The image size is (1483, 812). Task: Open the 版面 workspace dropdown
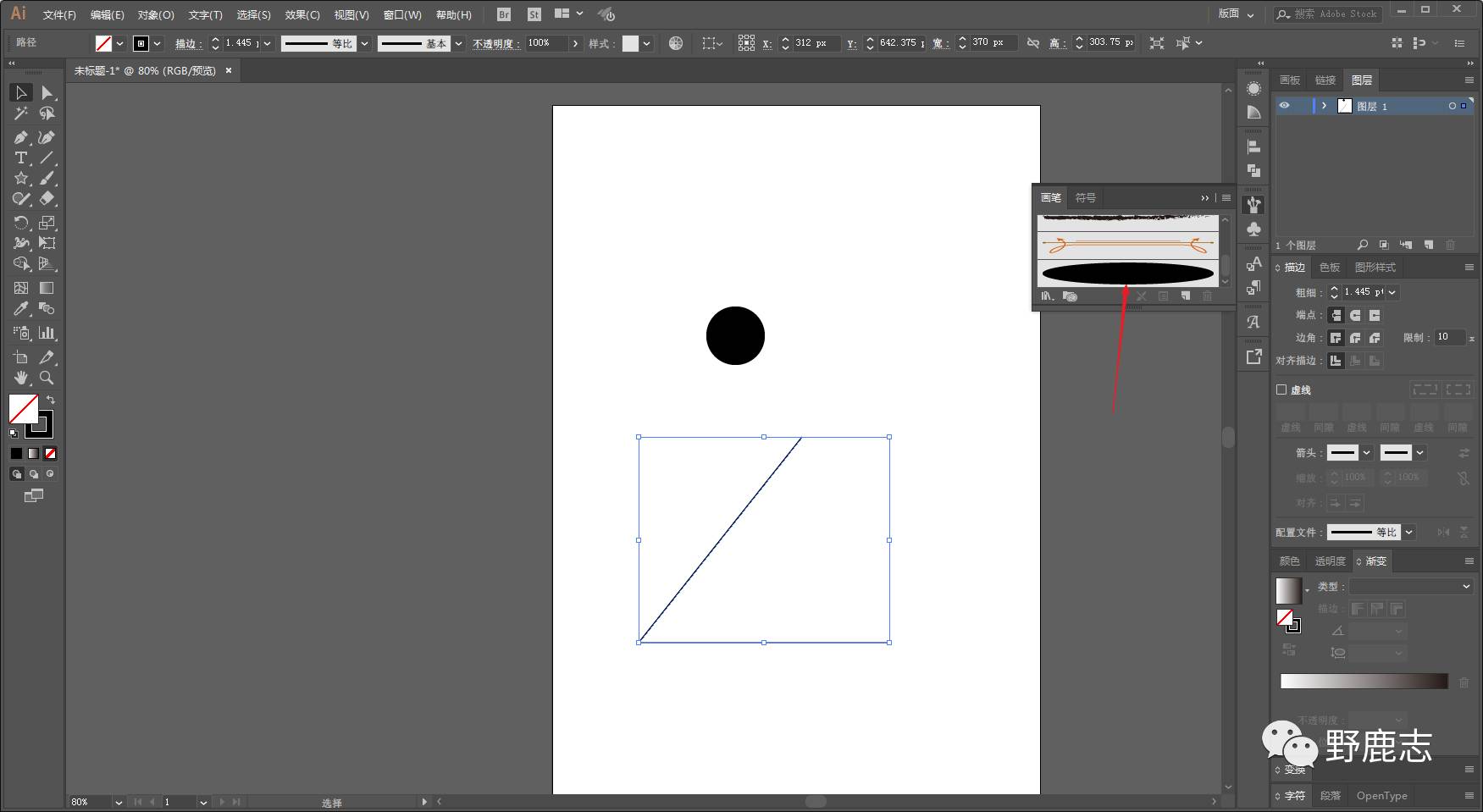[1236, 14]
